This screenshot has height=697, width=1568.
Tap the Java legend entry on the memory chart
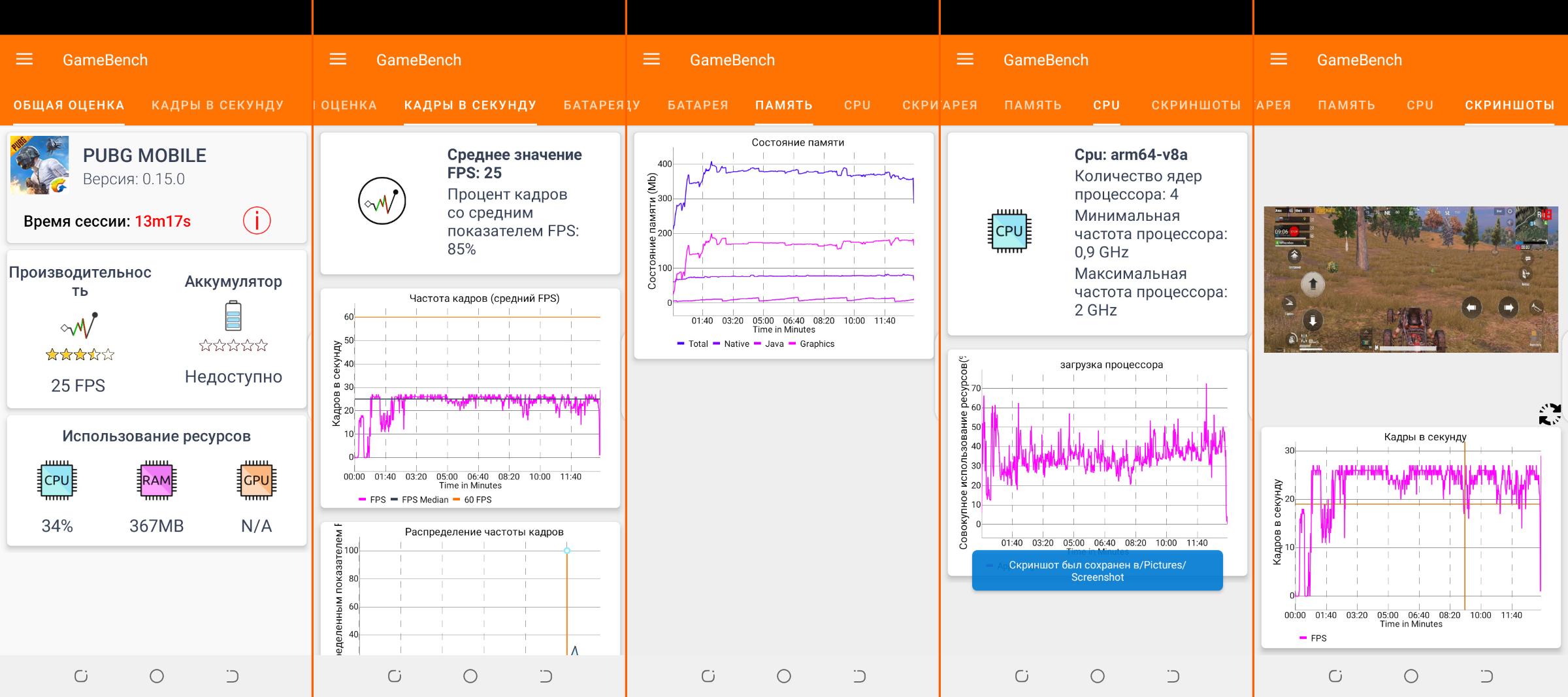pyautogui.click(x=769, y=344)
